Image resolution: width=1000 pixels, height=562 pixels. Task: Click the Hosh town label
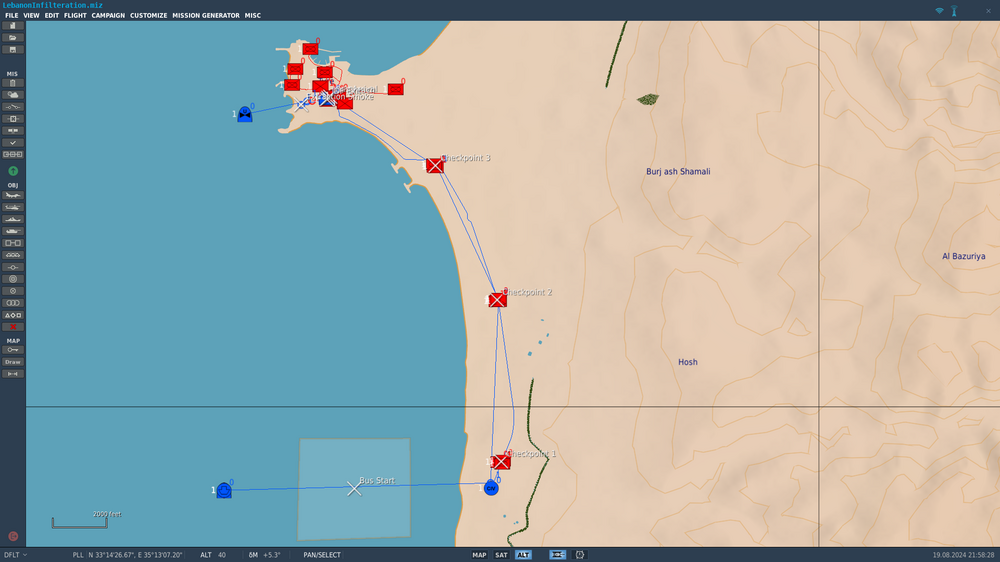pyautogui.click(x=688, y=362)
